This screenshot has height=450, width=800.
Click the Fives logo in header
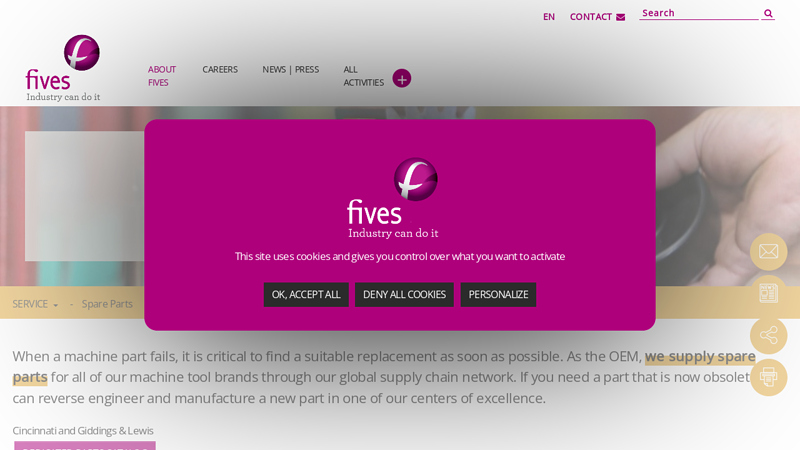click(x=63, y=68)
